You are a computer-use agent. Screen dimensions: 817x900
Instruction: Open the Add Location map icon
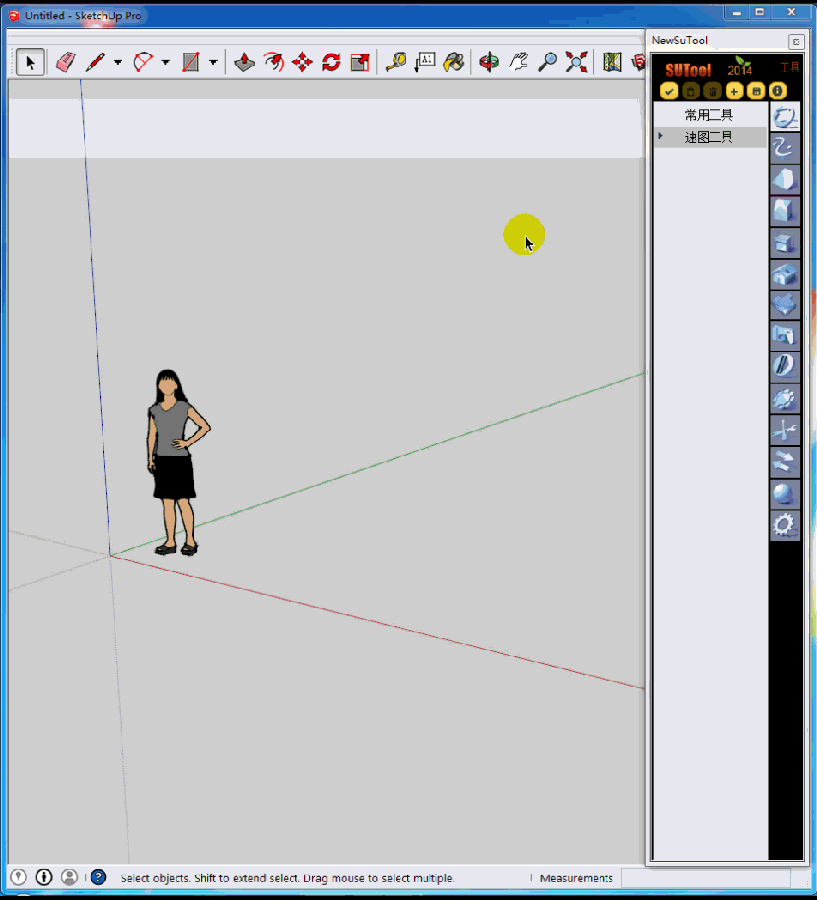[612, 62]
